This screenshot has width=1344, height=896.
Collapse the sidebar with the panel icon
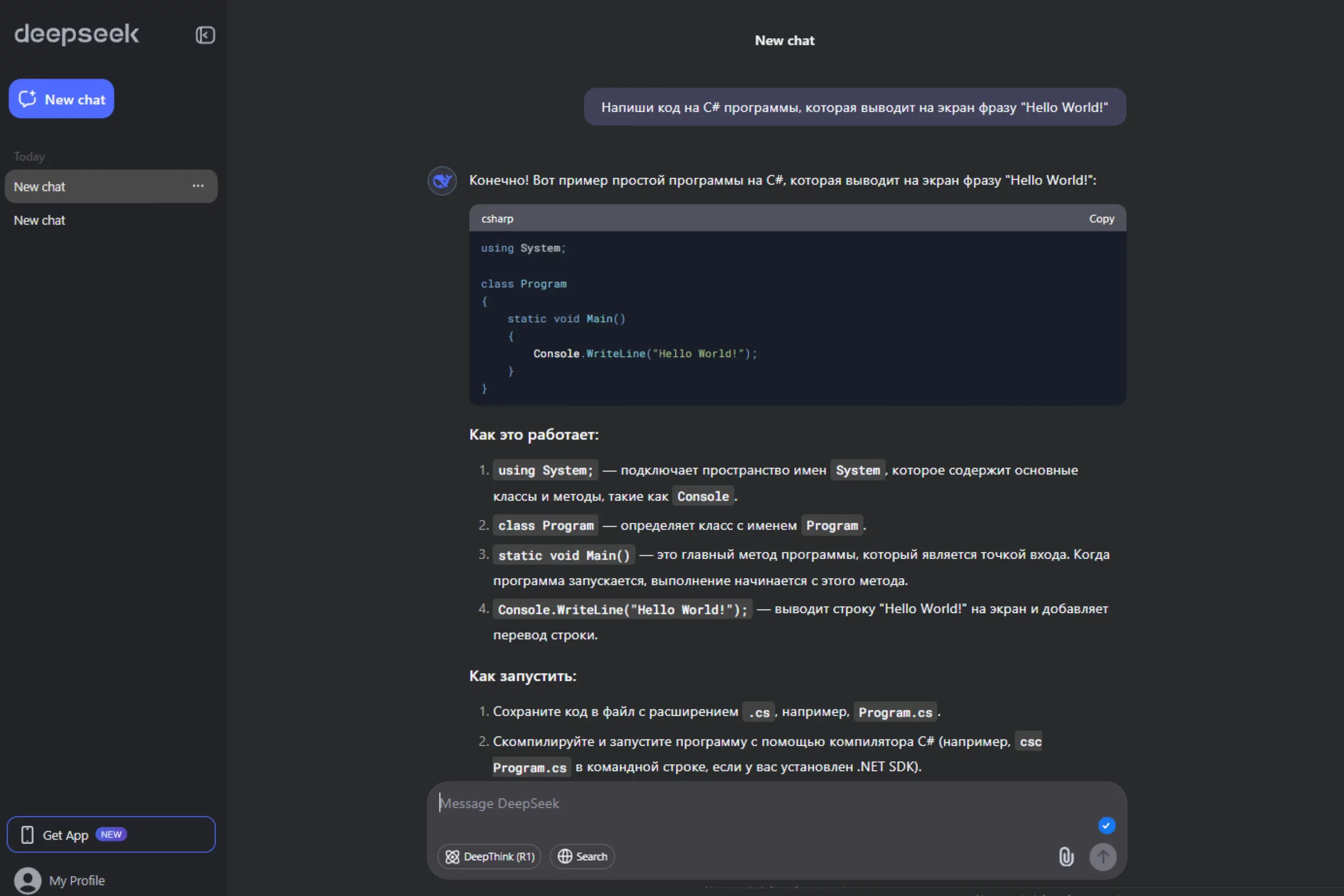pyautogui.click(x=205, y=35)
